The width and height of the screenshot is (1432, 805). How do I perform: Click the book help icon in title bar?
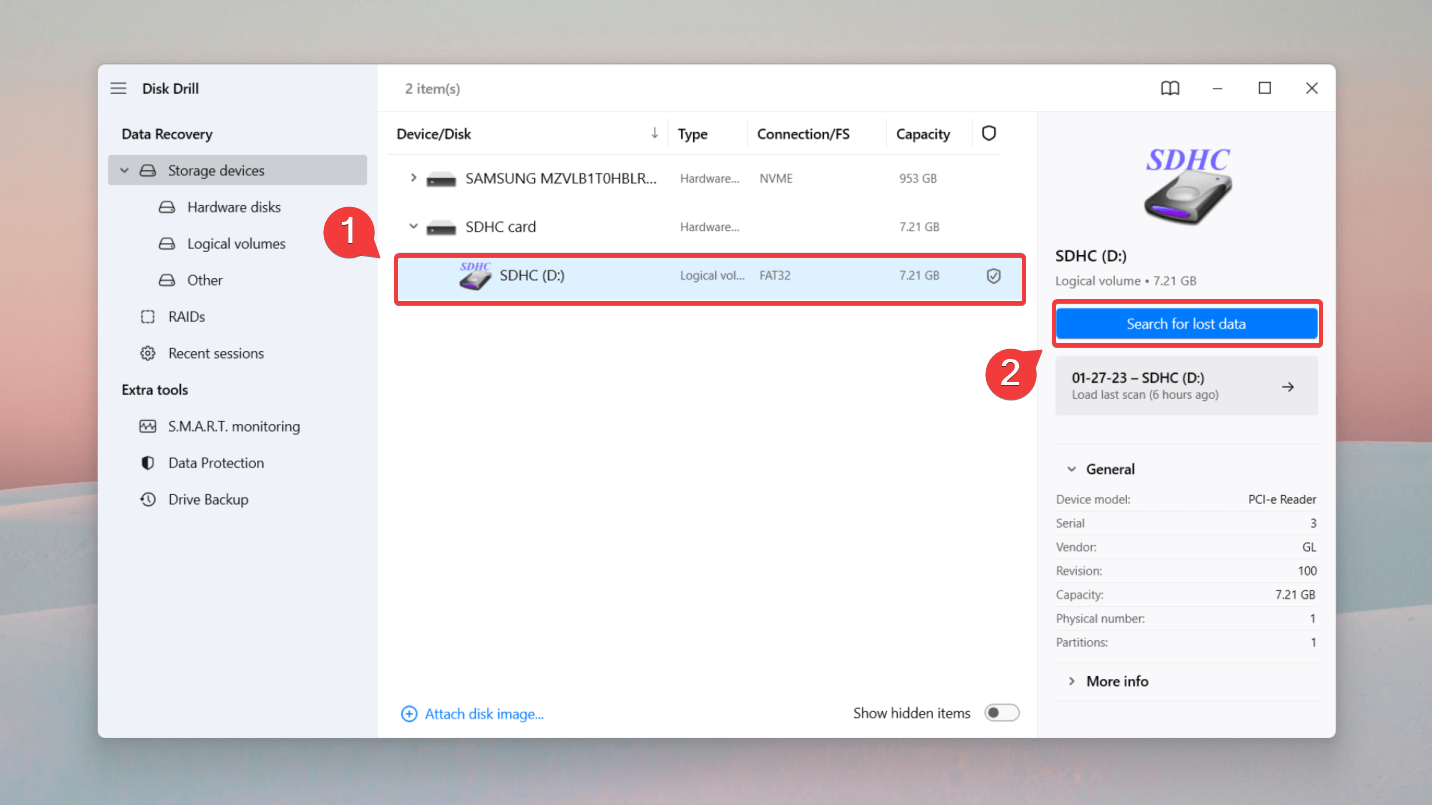(x=1169, y=88)
